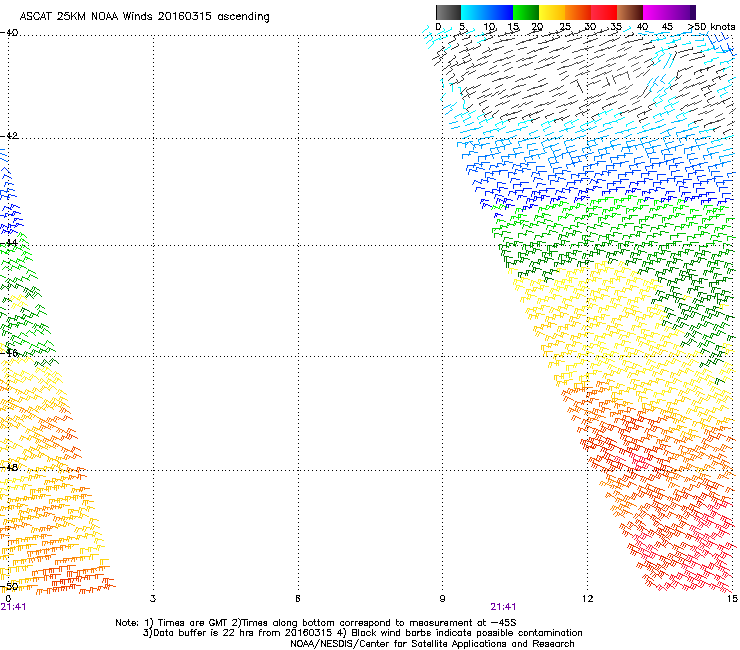Viewport: 740px width, 650px height.
Task: Click the longitude label 3
Action: point(153,599)
